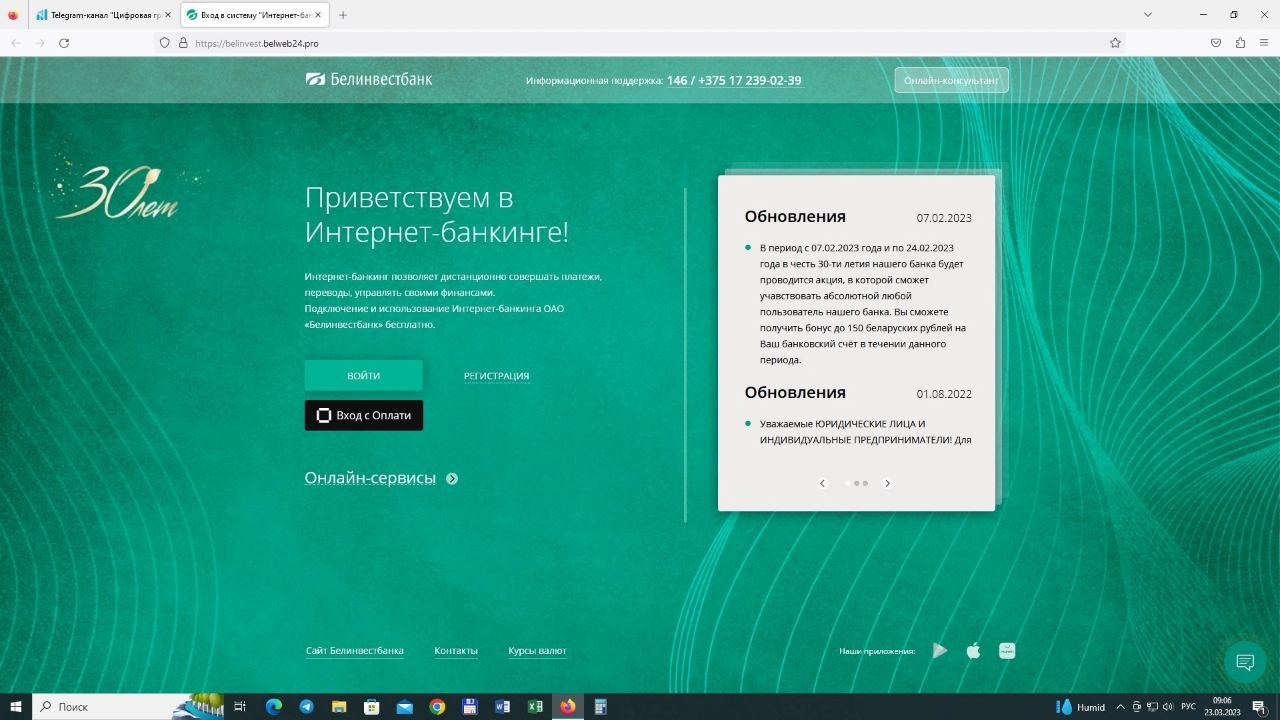1280x720 pixels.
Task: Go back using the browser back arrow
Action: [16, 43]
